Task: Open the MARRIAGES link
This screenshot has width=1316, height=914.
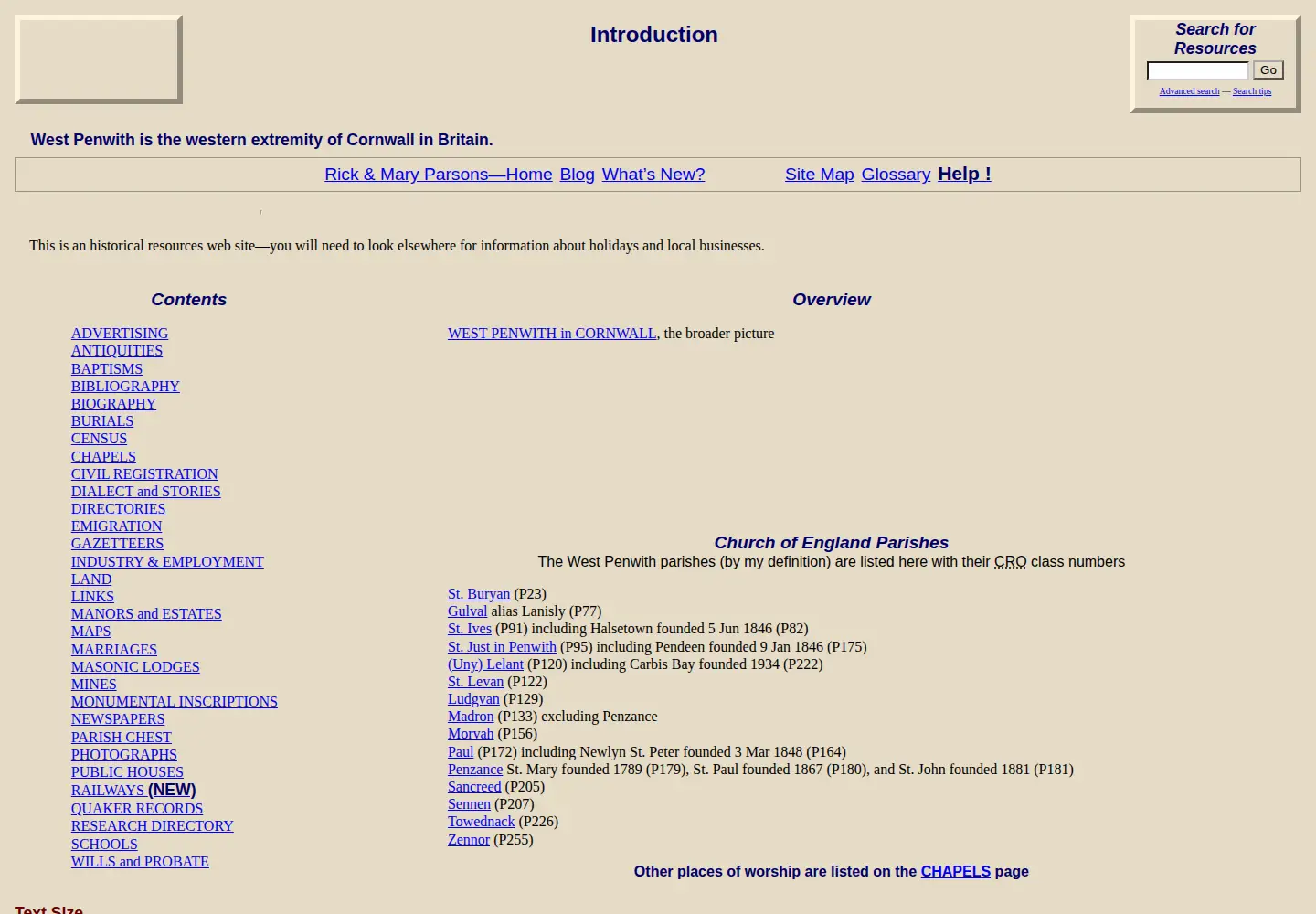Action: click(x=114, y=650)
